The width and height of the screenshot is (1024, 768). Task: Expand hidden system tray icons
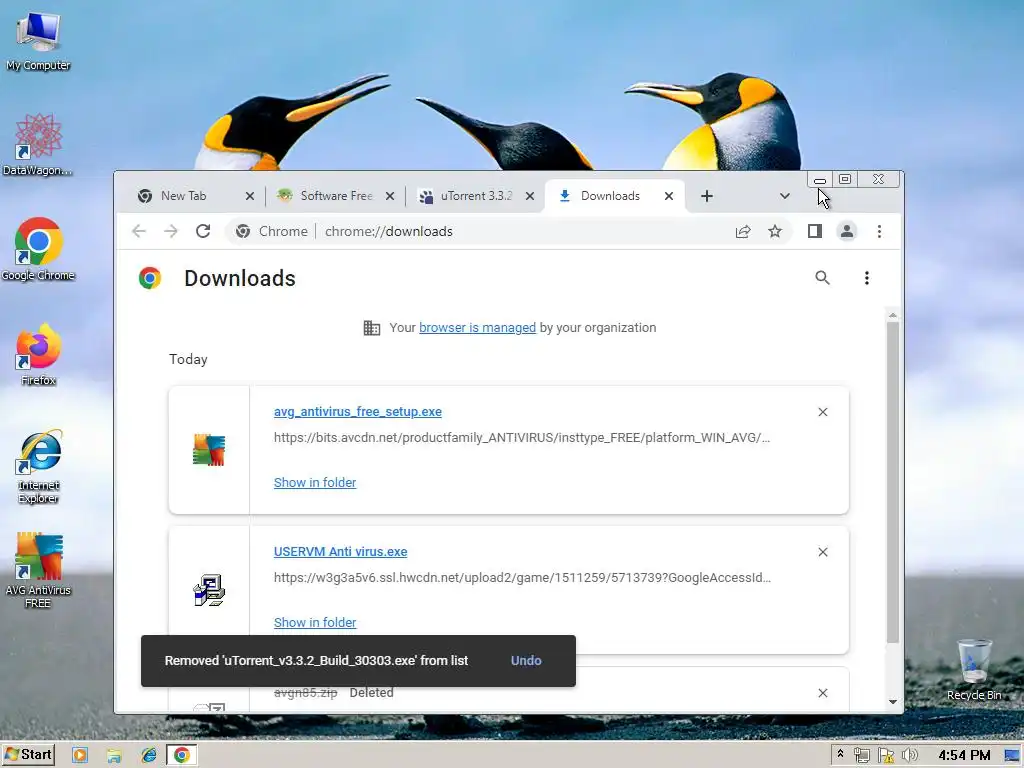pyautogui.click(x=840, y=755)
